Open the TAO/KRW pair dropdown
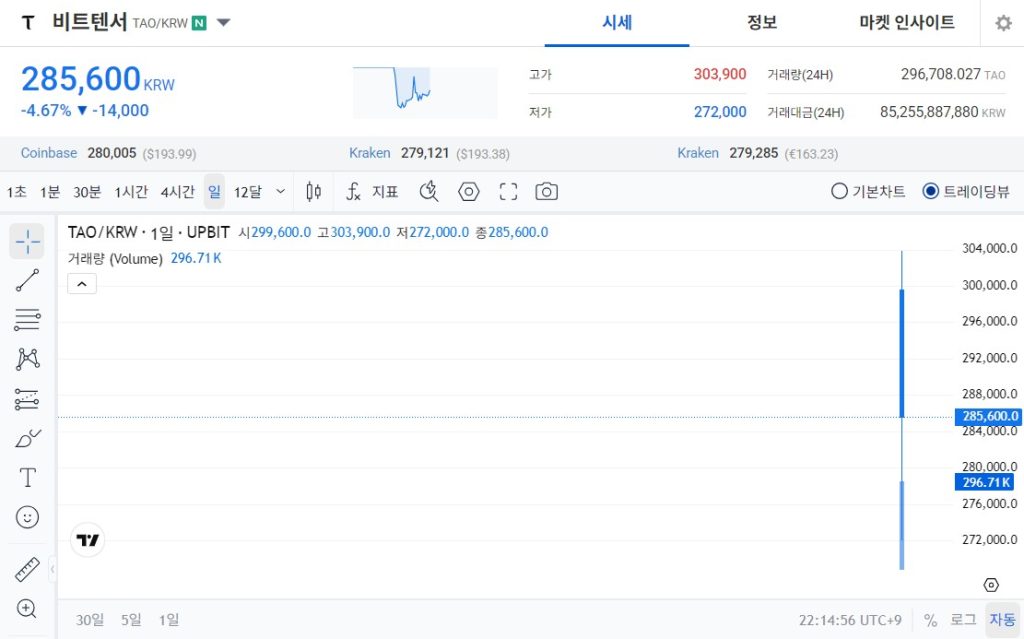The image size is (1024, 639). point(223,22)
